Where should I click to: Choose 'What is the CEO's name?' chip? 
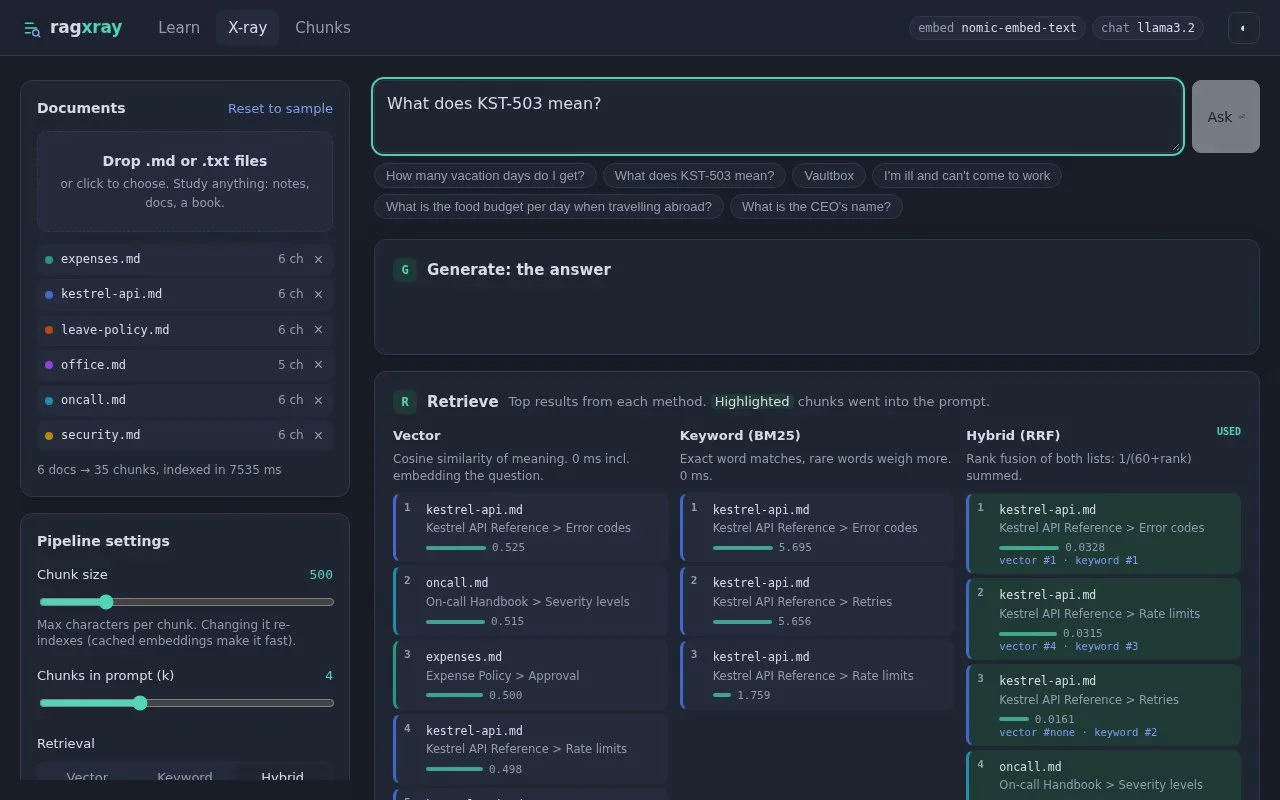817,207
